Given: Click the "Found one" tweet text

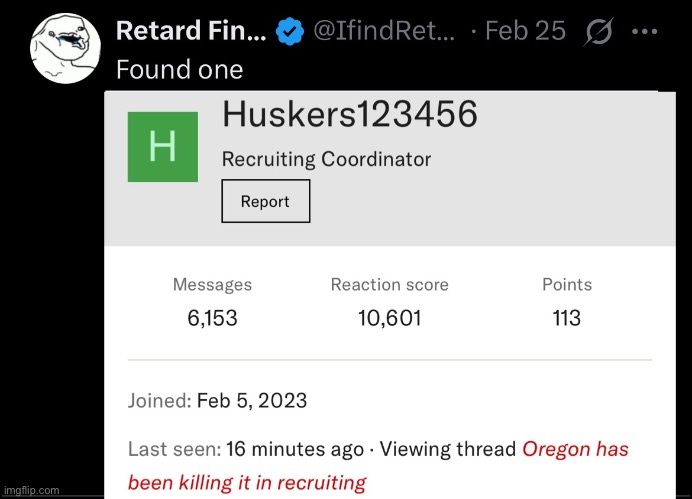Looking at the screenshot, I should (179, 69).
